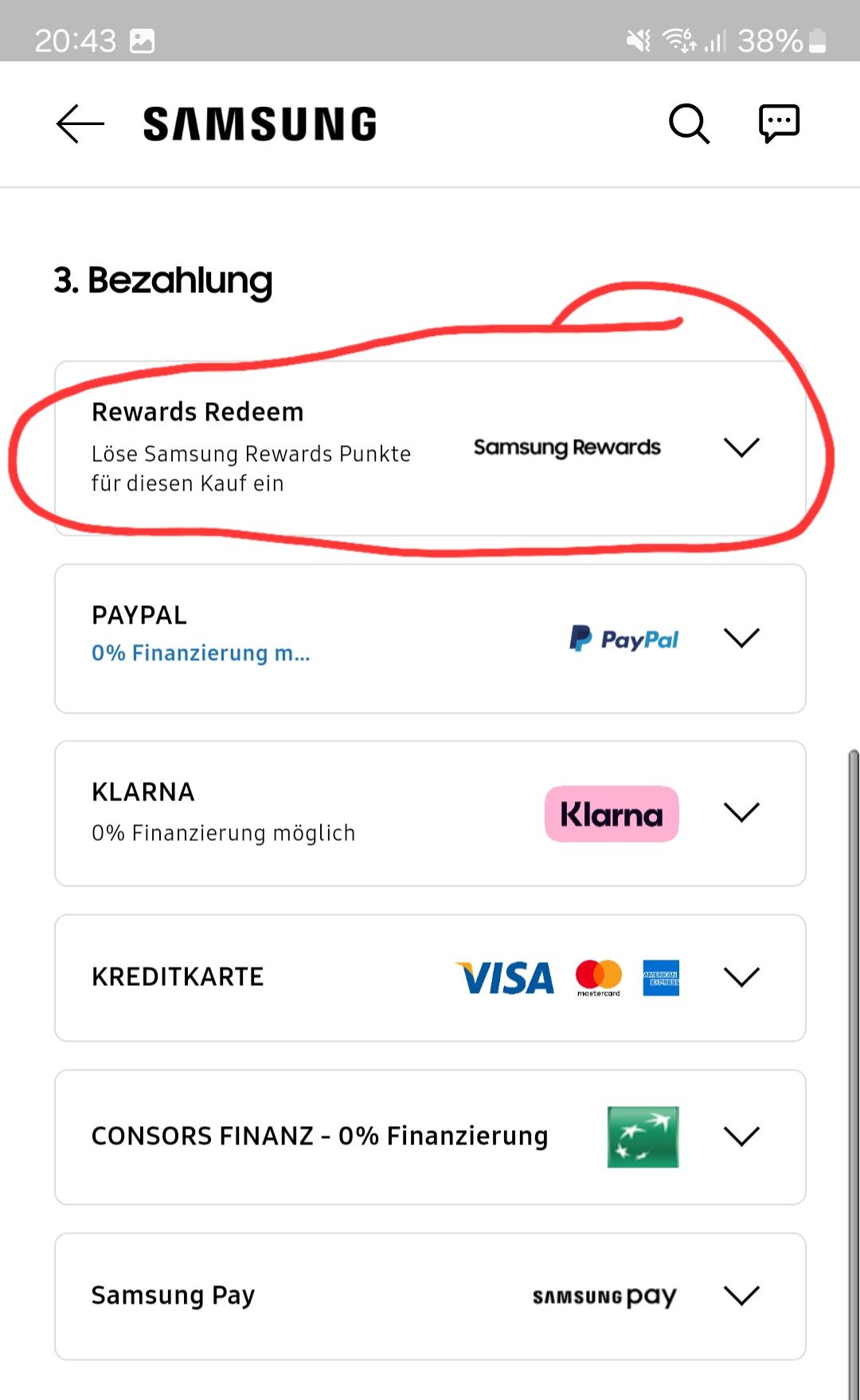
Task: Tap the back arrow in the header
Action: coord(79,123)
